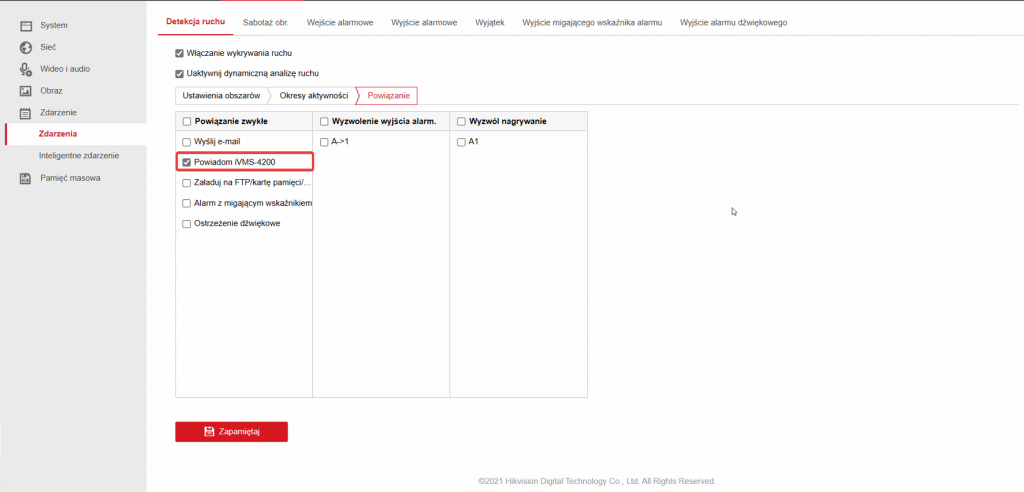Click the Zdarzenie calendar icon

[x=26, y=113]
